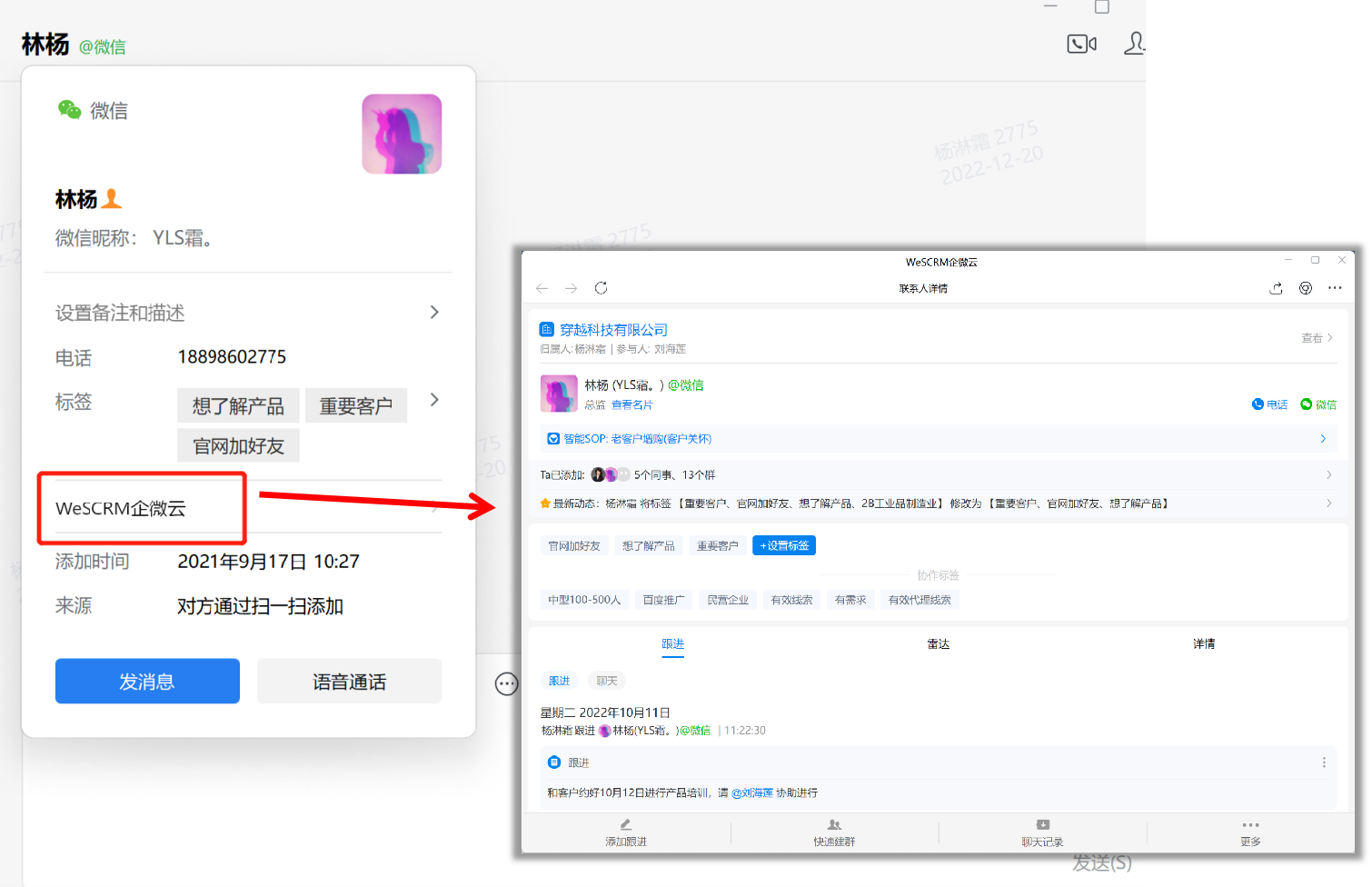Open the round more-options icon in chat toolbar

pos(507,684)
